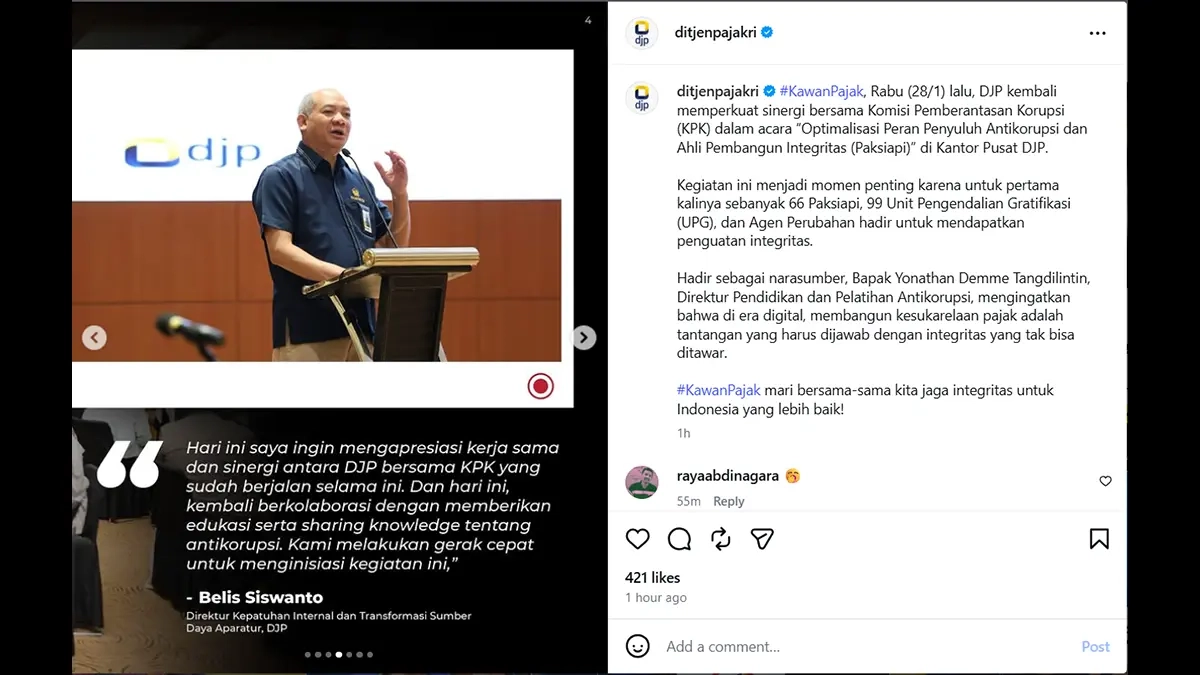Reply to rayaabdinagara's comment
The image size is (1200, 675).
(x=729, y=501)
